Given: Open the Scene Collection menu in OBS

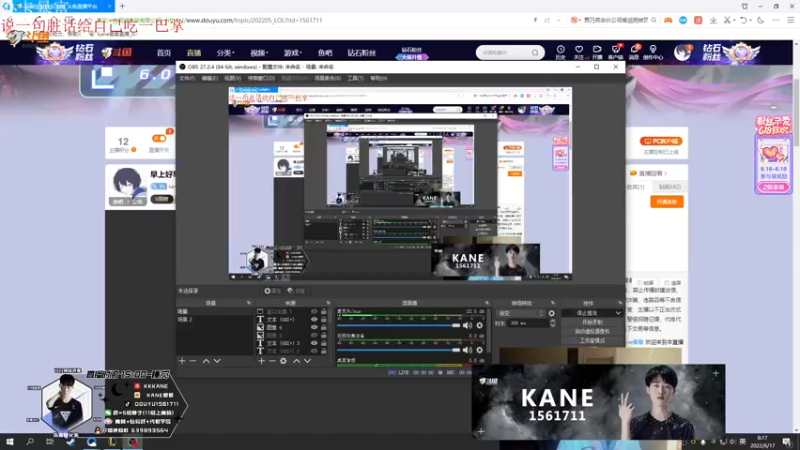Looking at the screenshot, I should [328, 79].
